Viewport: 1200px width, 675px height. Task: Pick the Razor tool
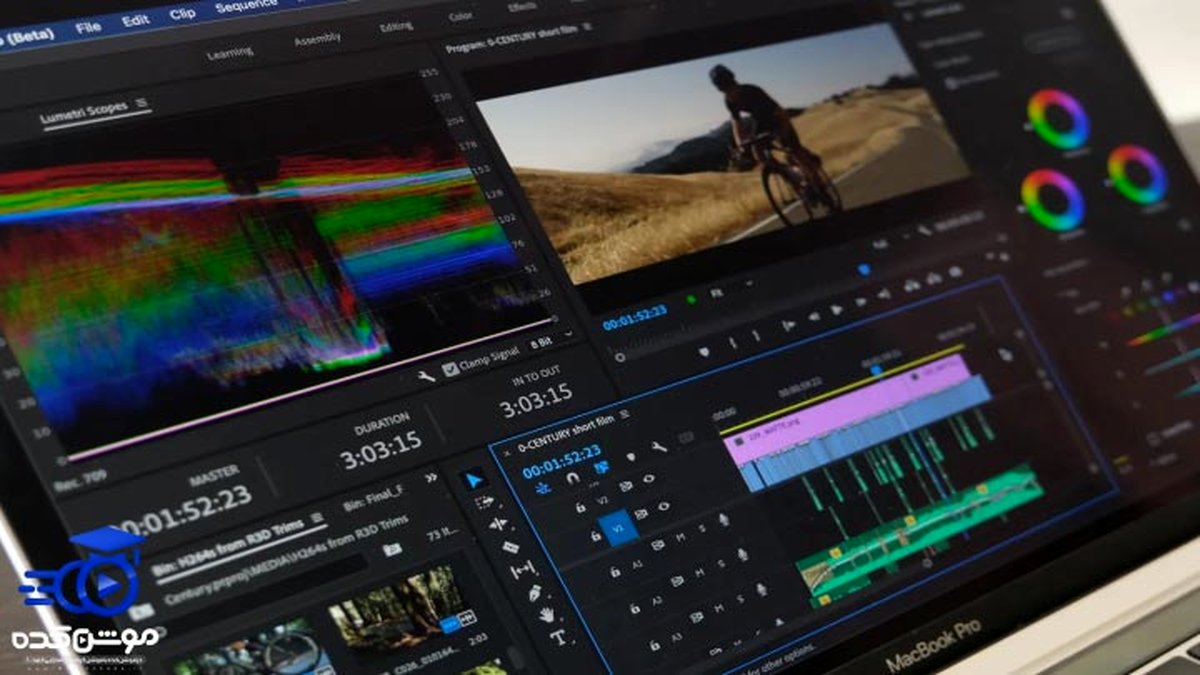[509, 548]
